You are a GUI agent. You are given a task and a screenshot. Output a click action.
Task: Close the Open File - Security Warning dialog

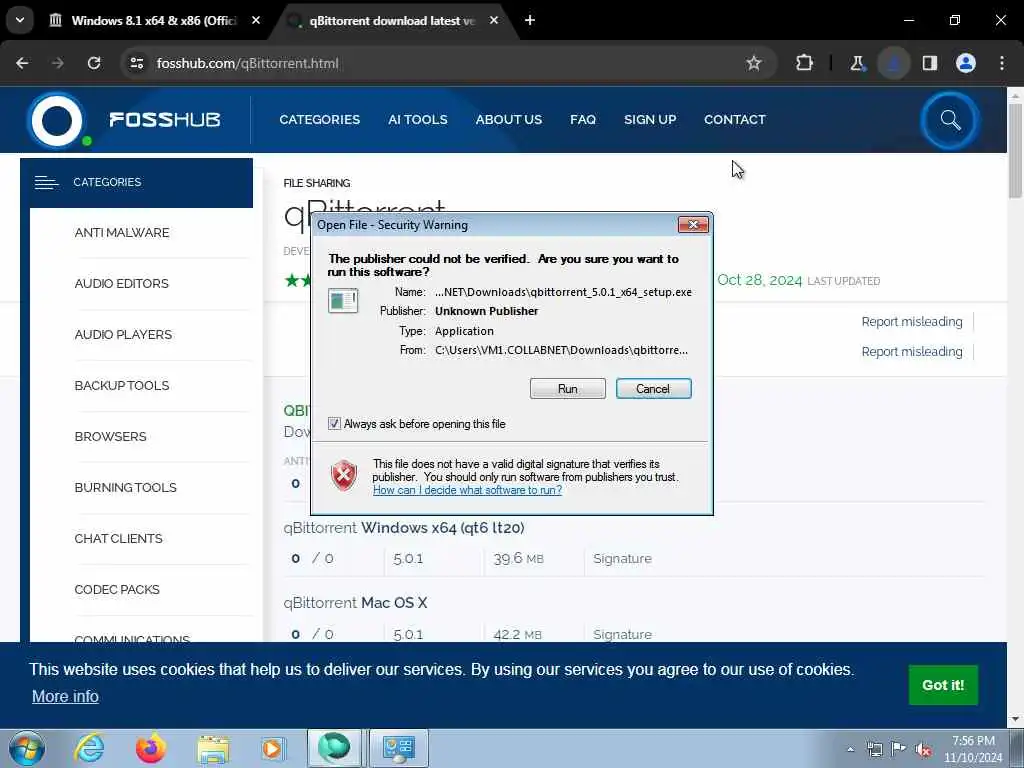693,225
